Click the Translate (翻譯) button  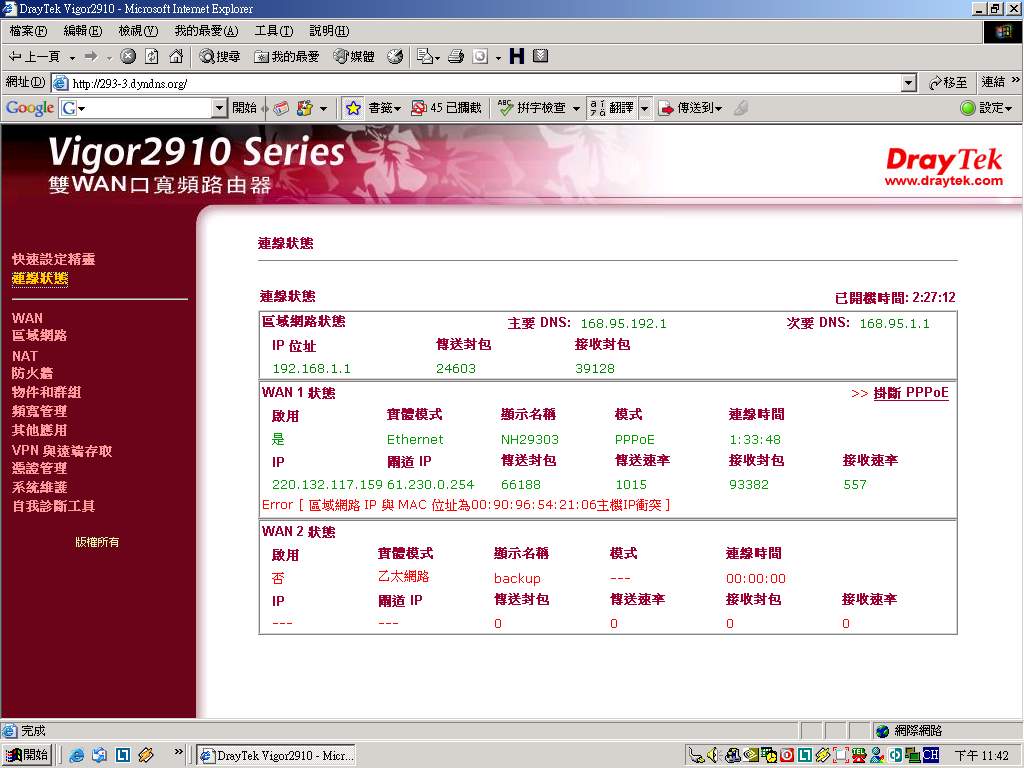tap(613, 108)
